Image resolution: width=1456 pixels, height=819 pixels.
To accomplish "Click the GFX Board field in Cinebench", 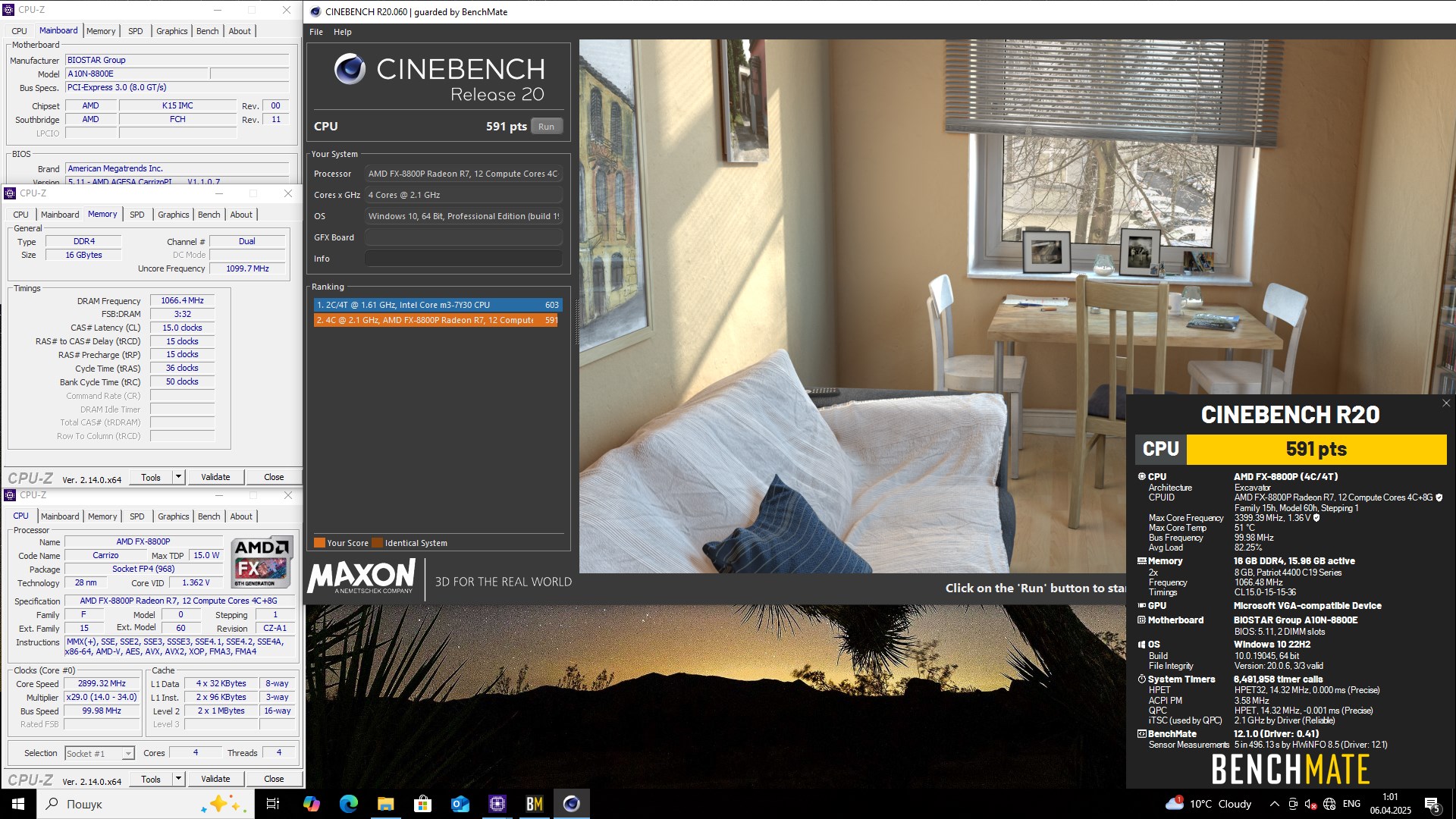I will (x=463, y=237).
